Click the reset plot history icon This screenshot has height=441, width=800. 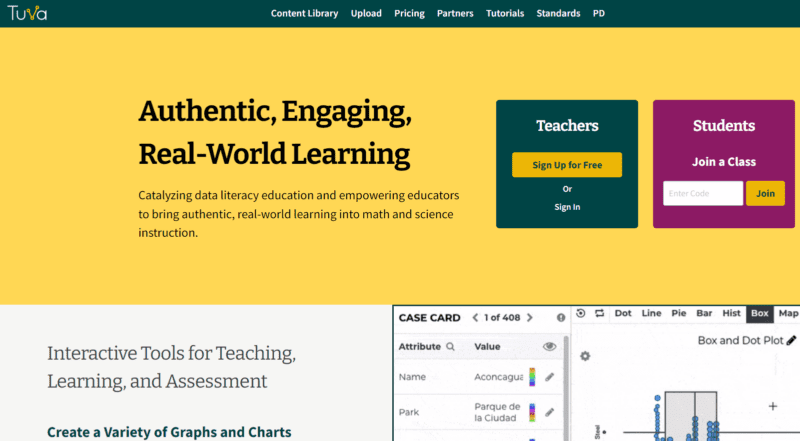point(581,313)
